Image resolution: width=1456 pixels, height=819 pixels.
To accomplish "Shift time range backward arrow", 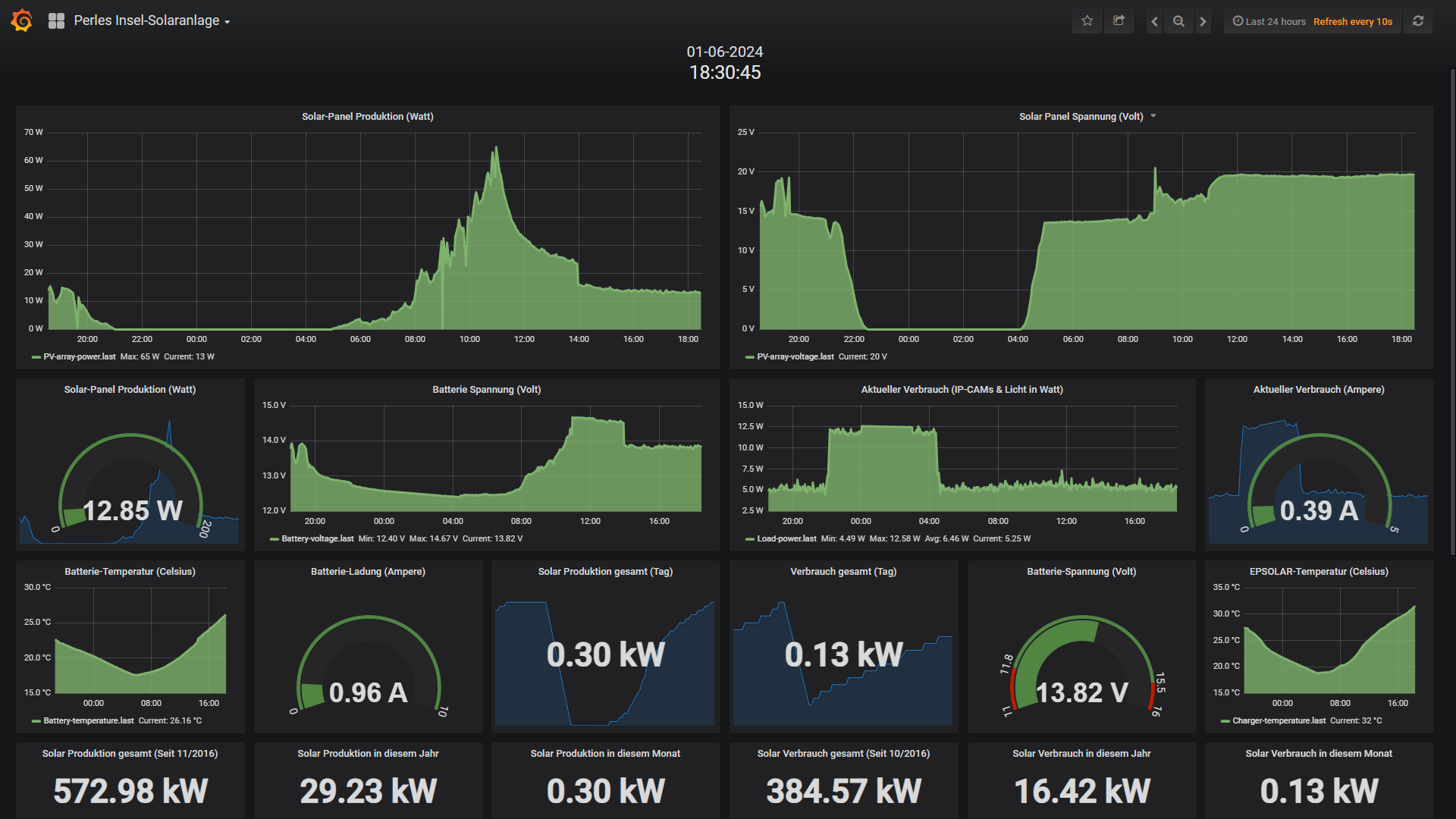I will 1154,21.
